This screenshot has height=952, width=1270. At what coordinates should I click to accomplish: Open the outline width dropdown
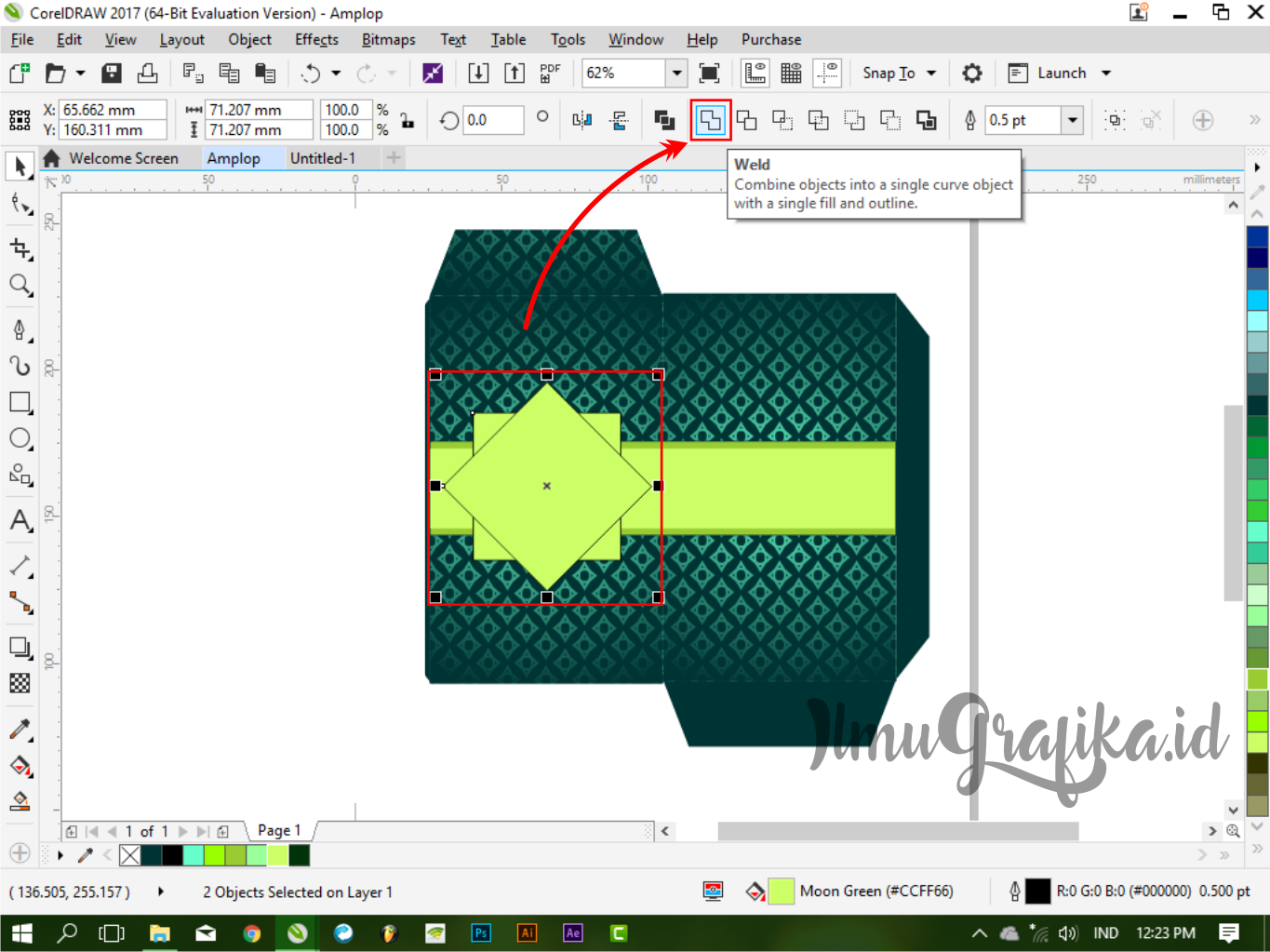[1073, 120]
